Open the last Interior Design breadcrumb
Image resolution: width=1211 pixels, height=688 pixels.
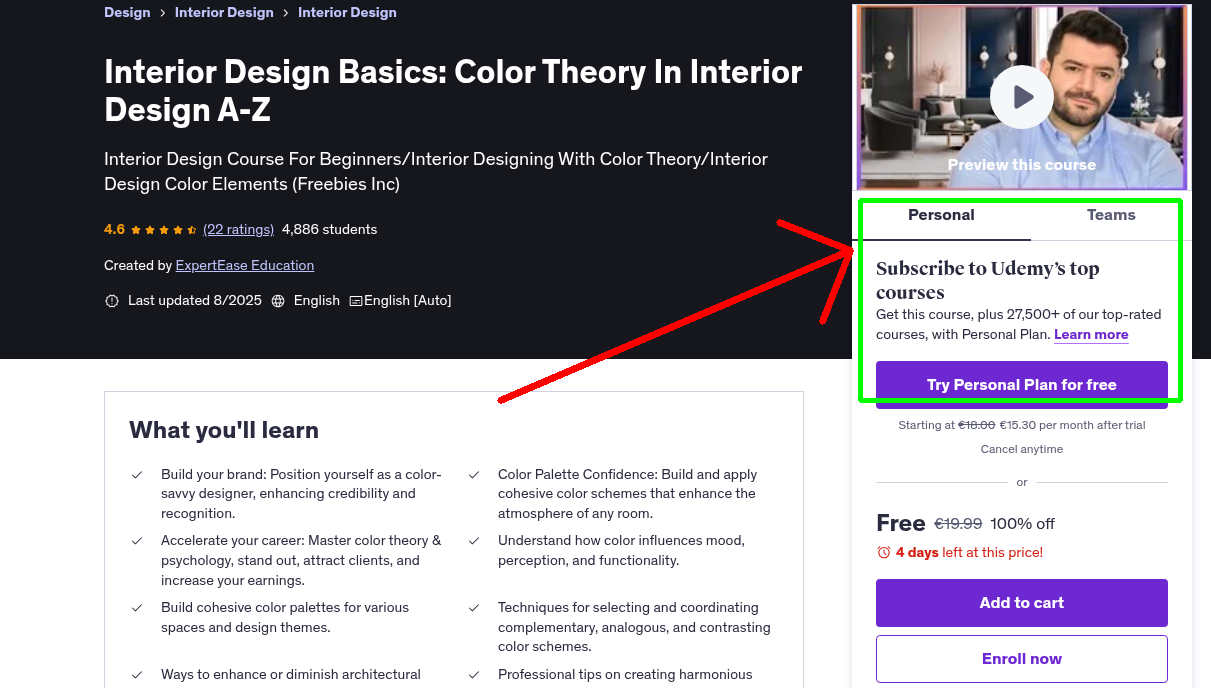tap(347, 13)
